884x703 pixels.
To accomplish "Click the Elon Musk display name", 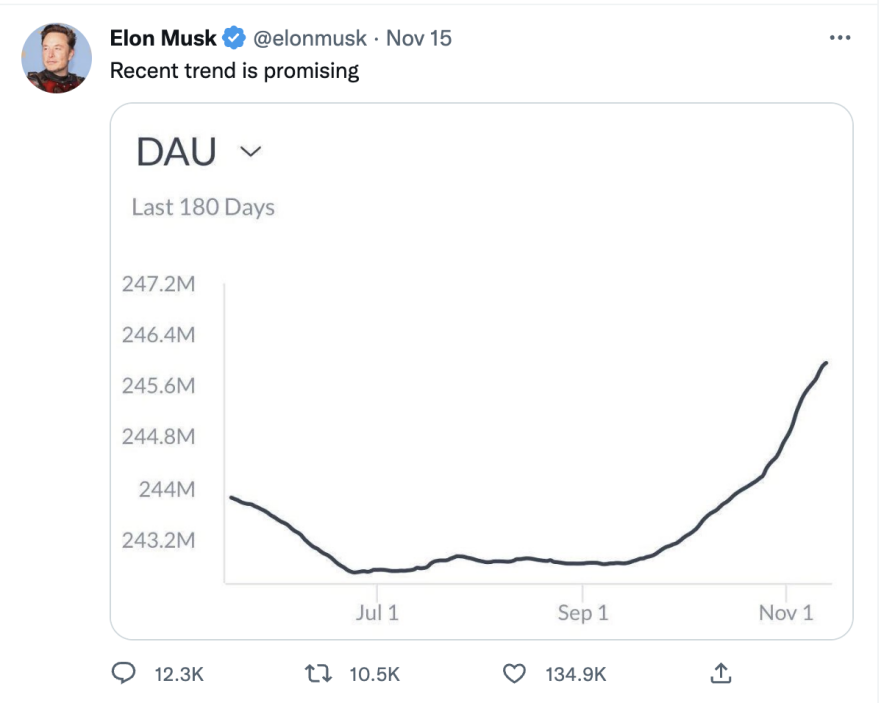I will pyautogui.click(x=163, y=39).
